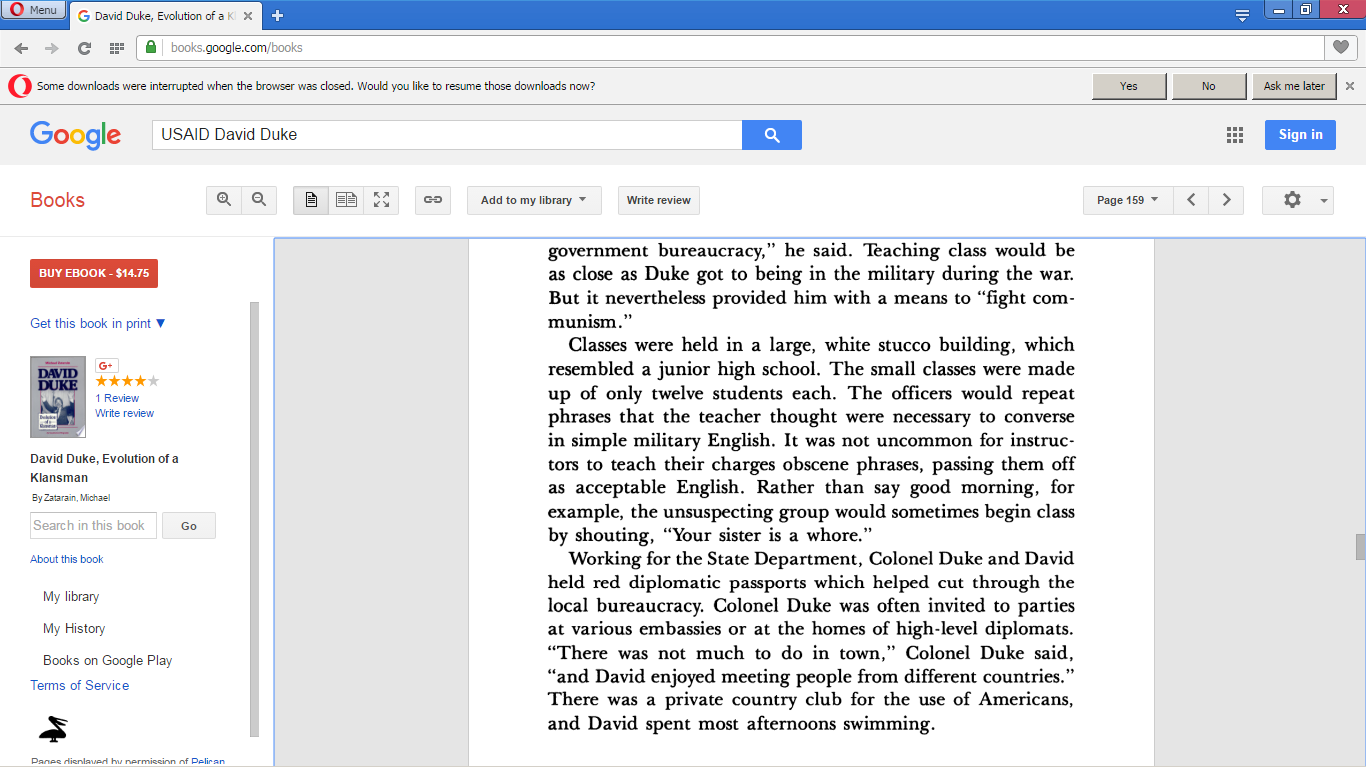Go to the previous book page
Screen dimensions: 1366x768
click(x=1191, y=200)
